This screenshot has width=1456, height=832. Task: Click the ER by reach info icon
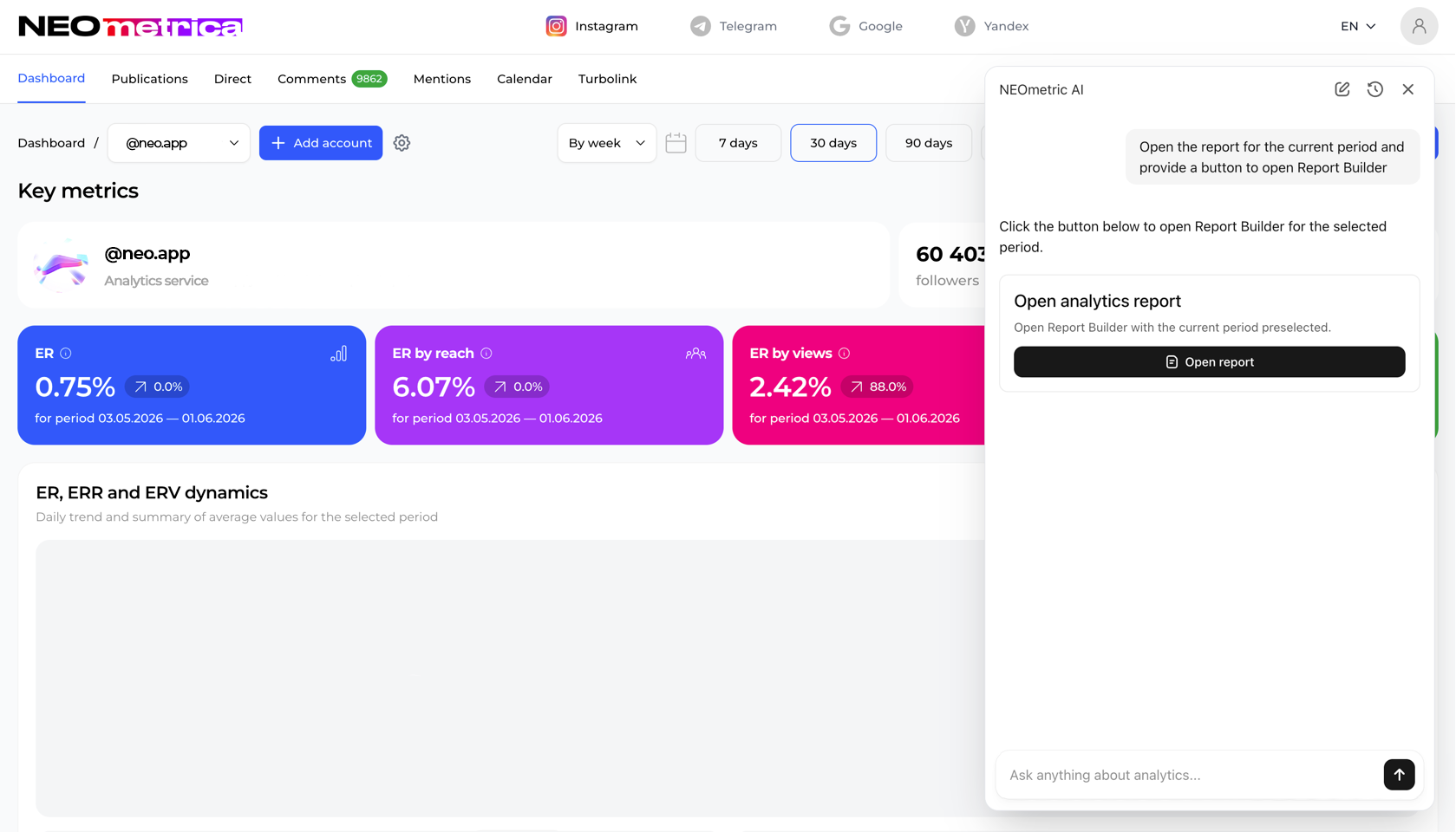pos(486,354)
